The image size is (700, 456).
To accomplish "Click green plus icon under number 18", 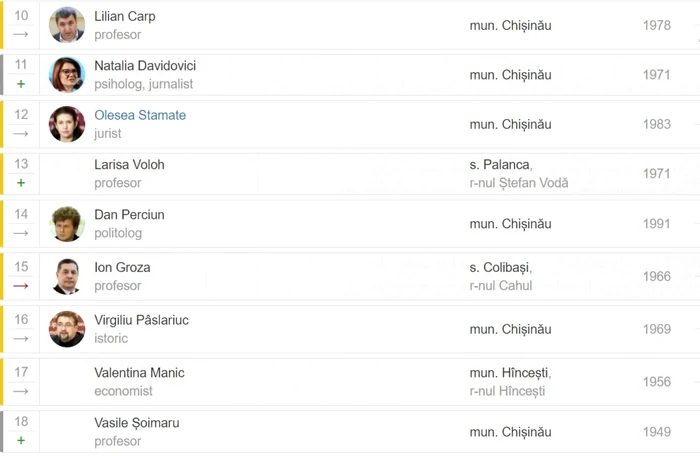I will click(x=21, y=440).
